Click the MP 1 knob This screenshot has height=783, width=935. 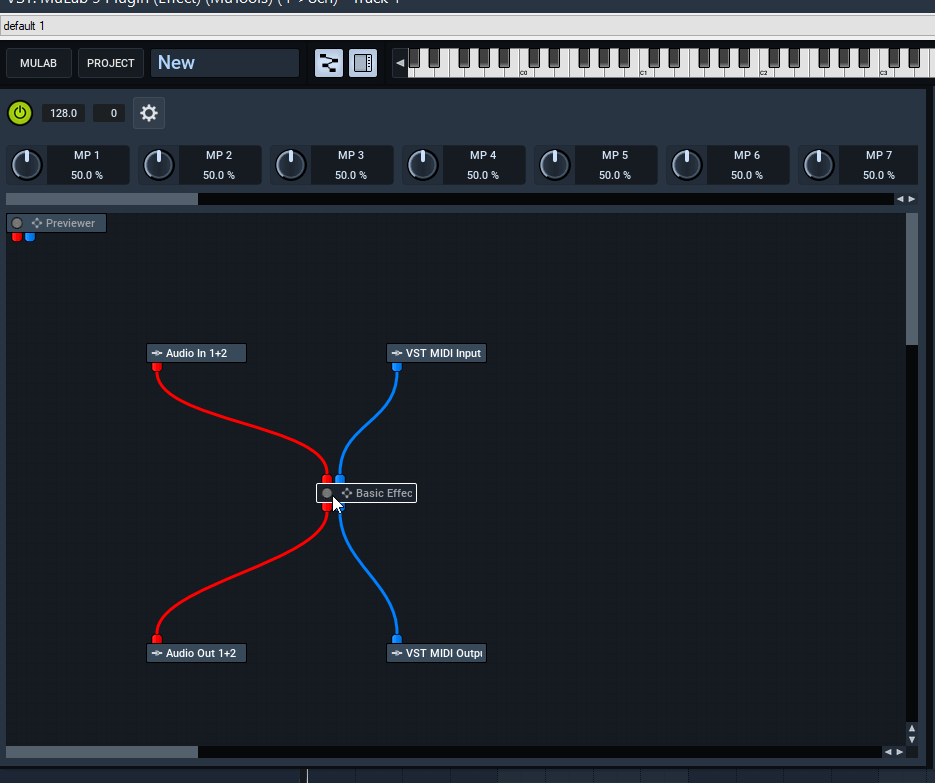[27, 165]
